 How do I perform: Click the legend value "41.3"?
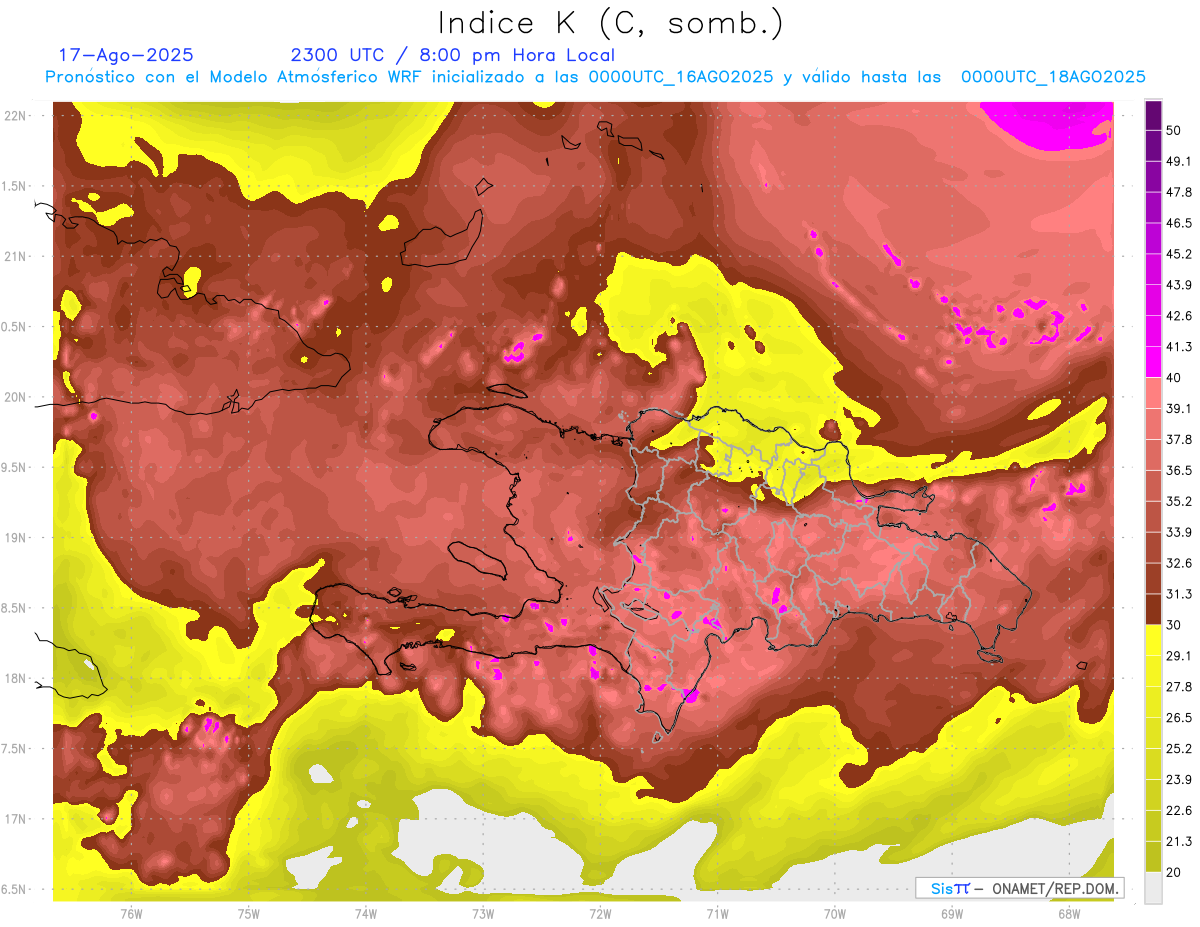(x=1179, y=347)
